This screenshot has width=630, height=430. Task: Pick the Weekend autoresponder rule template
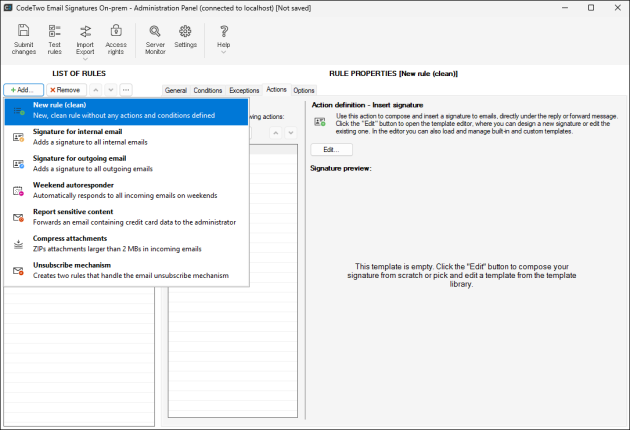pos(126,190)
